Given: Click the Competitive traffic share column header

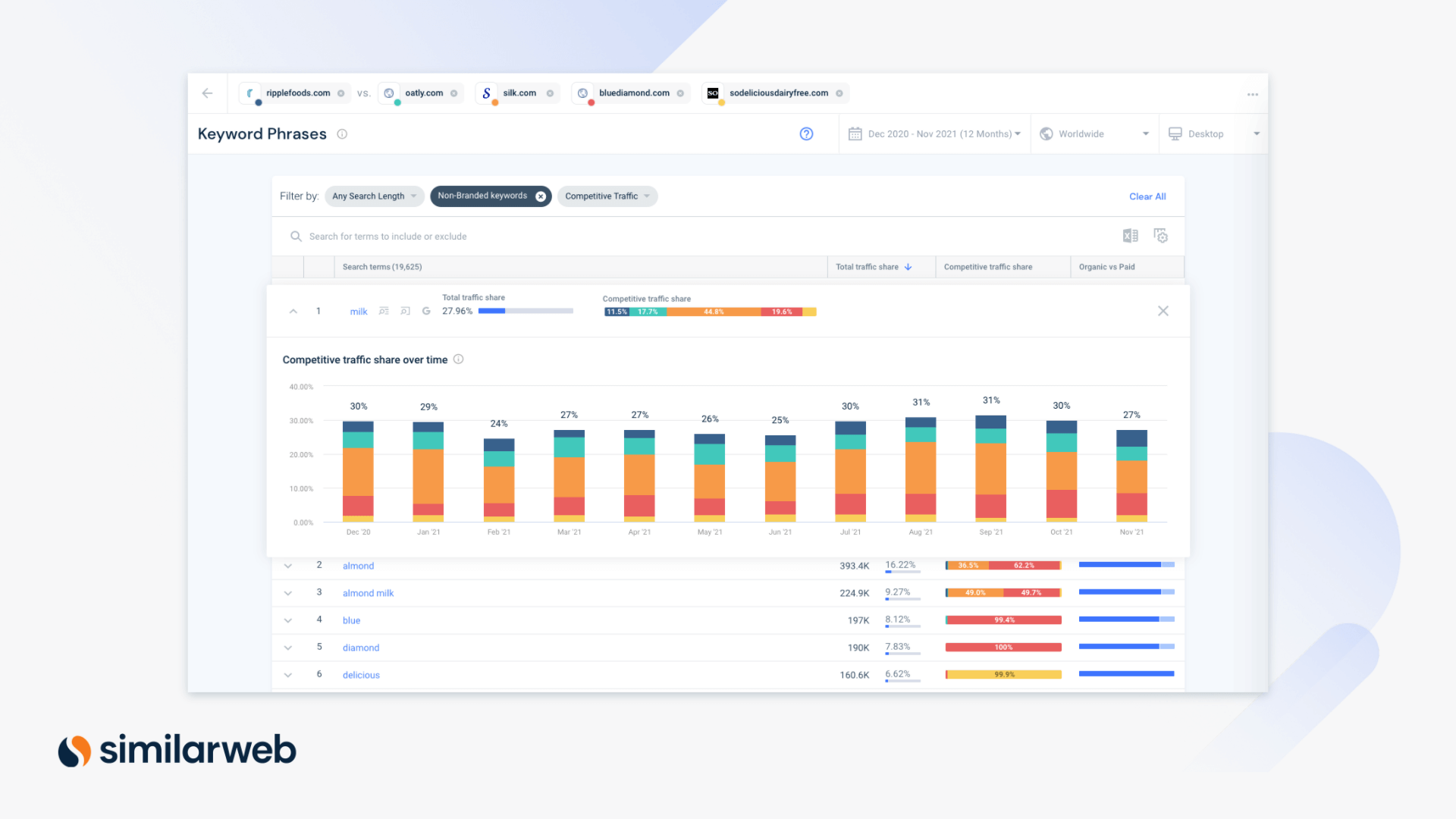Looking at the screenshot, I should (987, 267).
